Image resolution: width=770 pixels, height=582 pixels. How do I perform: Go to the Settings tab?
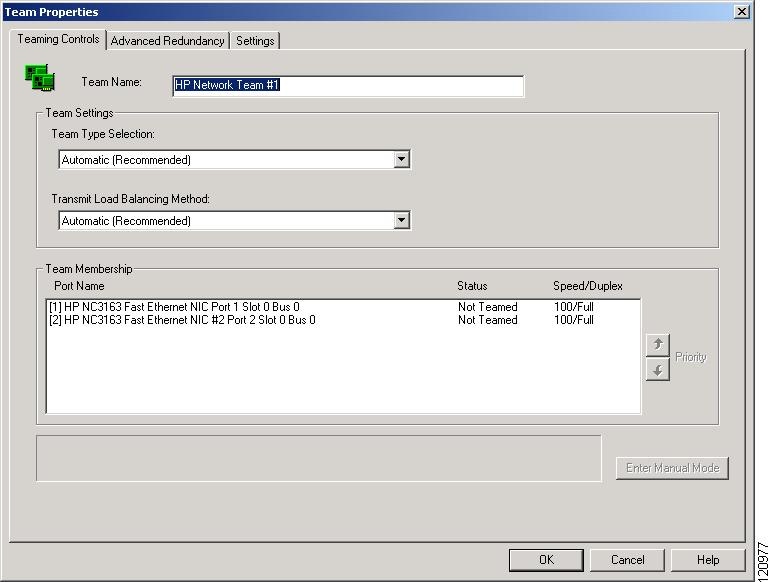point(255,41)
